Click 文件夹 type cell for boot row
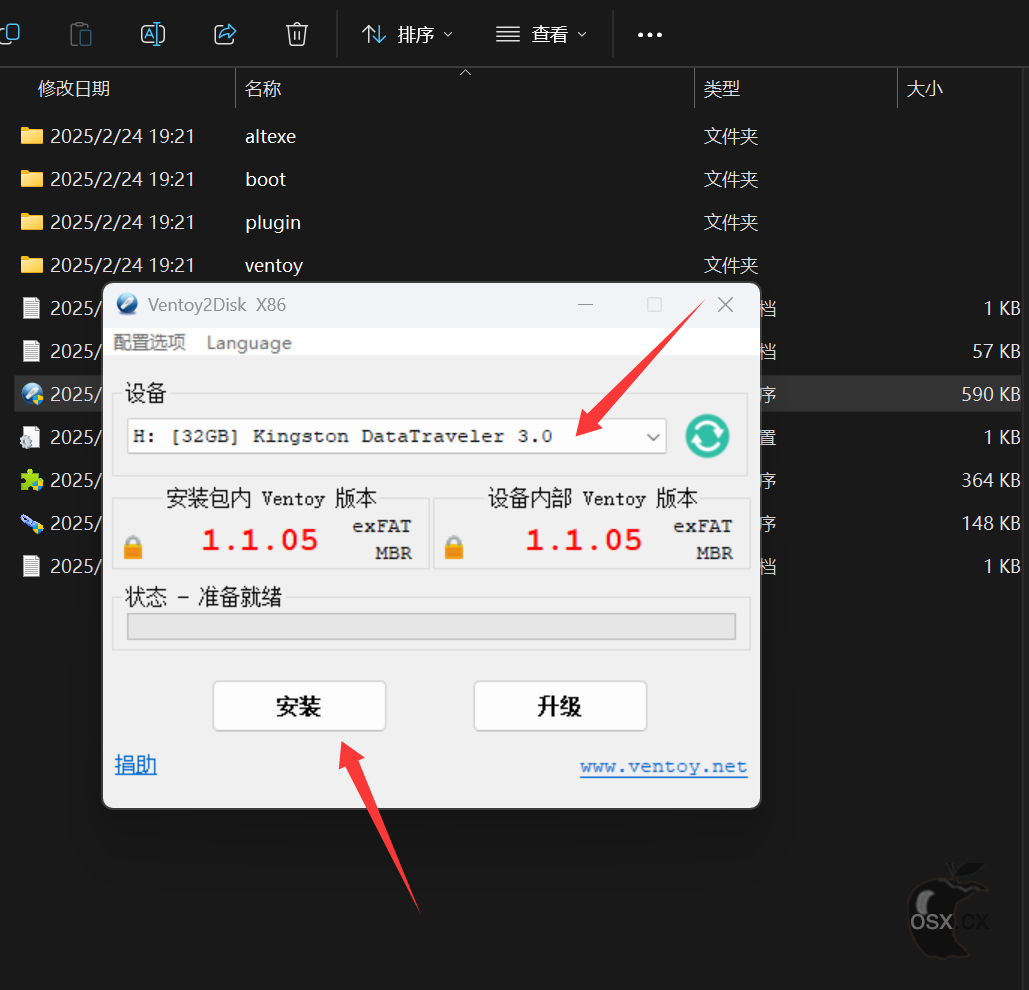The image size is (1029, 990). pos(731,179)
